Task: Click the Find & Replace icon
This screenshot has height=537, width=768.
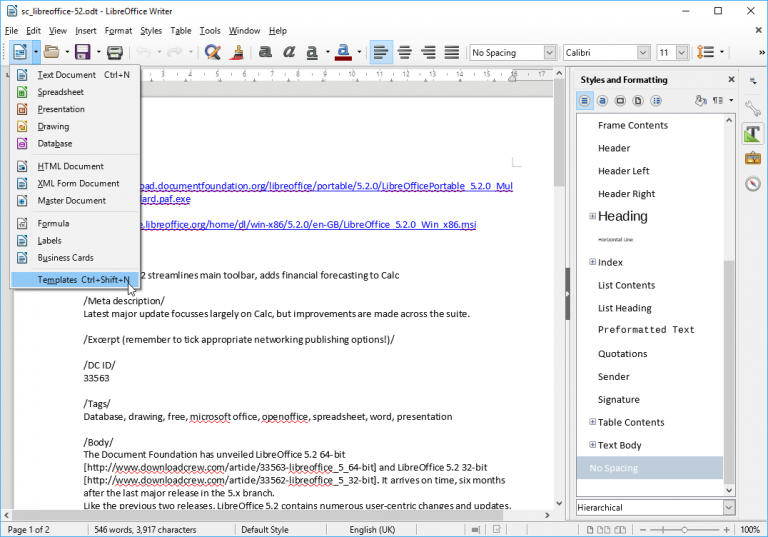Action: pos(212,52)
